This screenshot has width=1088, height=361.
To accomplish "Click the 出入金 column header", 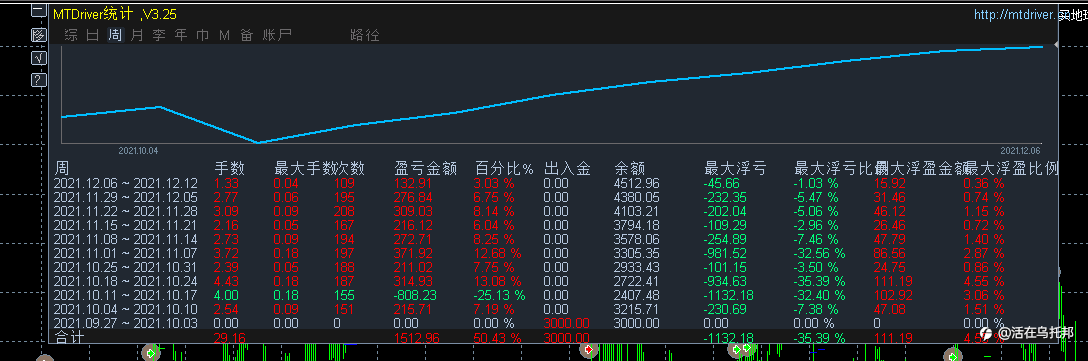I will [567, 168].
